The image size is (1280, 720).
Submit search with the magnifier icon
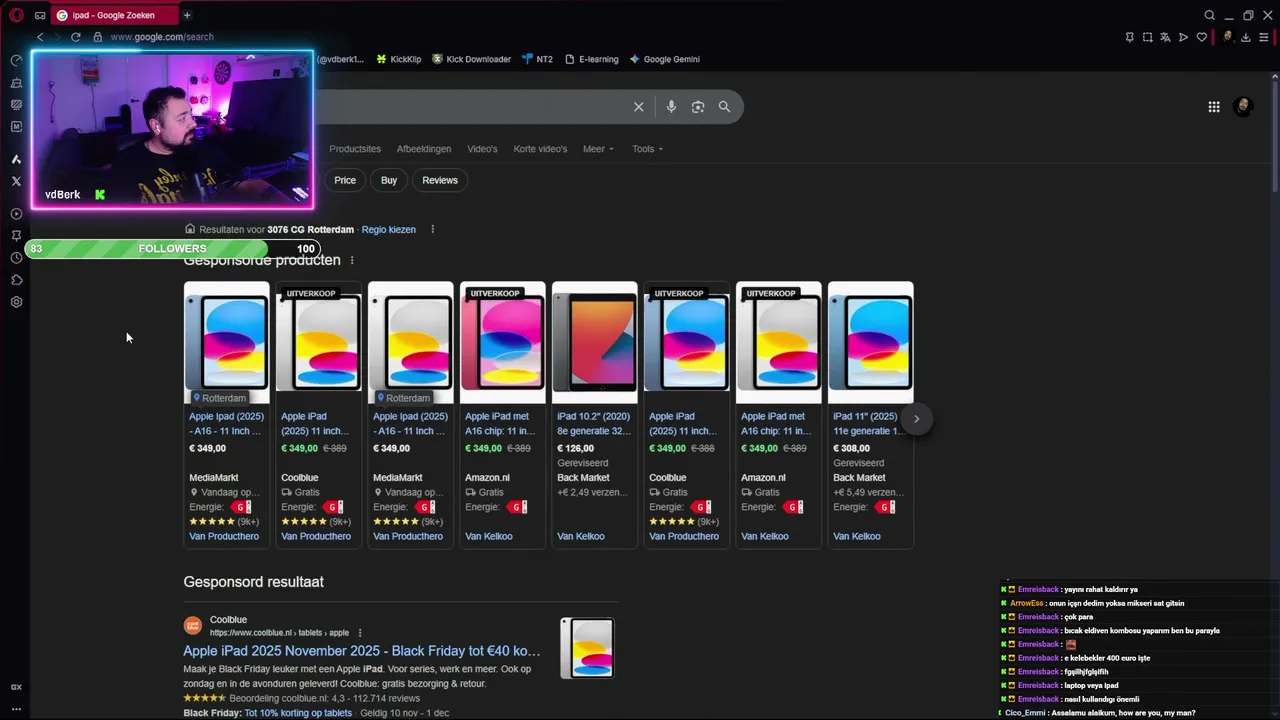pyautogui.click(x=724, y=107)
